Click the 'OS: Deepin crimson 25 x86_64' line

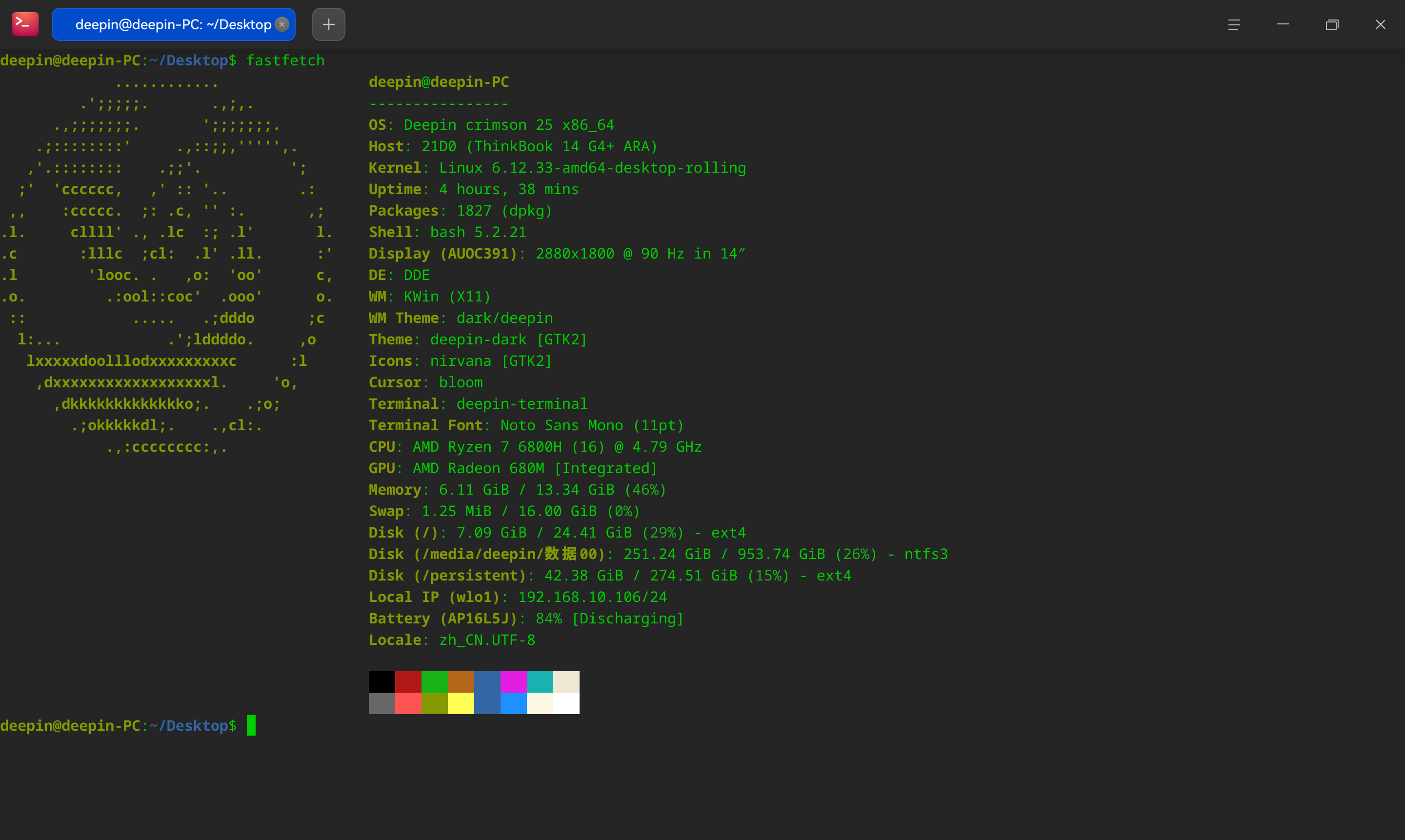491,125
